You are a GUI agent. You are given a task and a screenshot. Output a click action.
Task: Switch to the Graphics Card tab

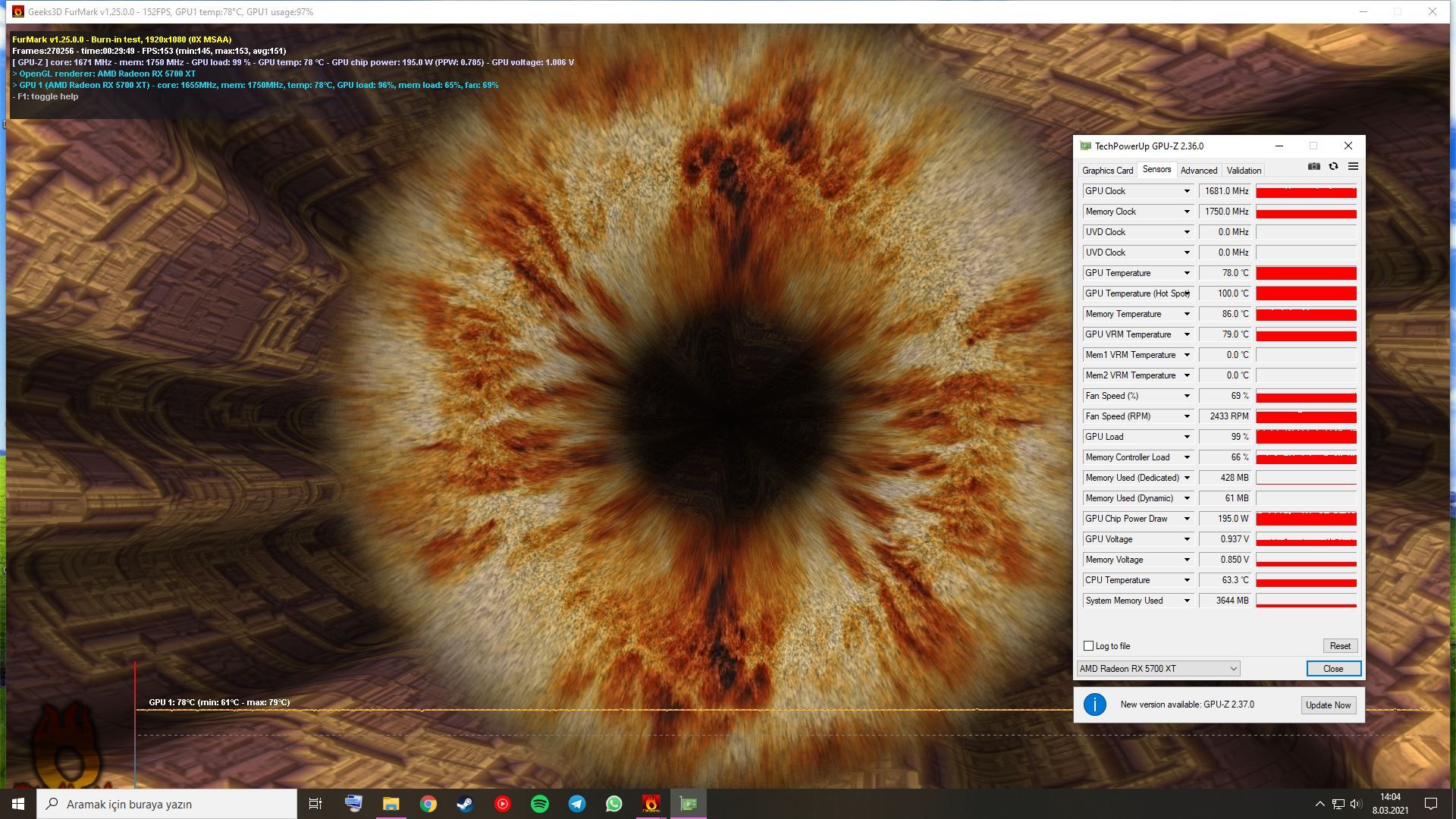point(1107,171)
